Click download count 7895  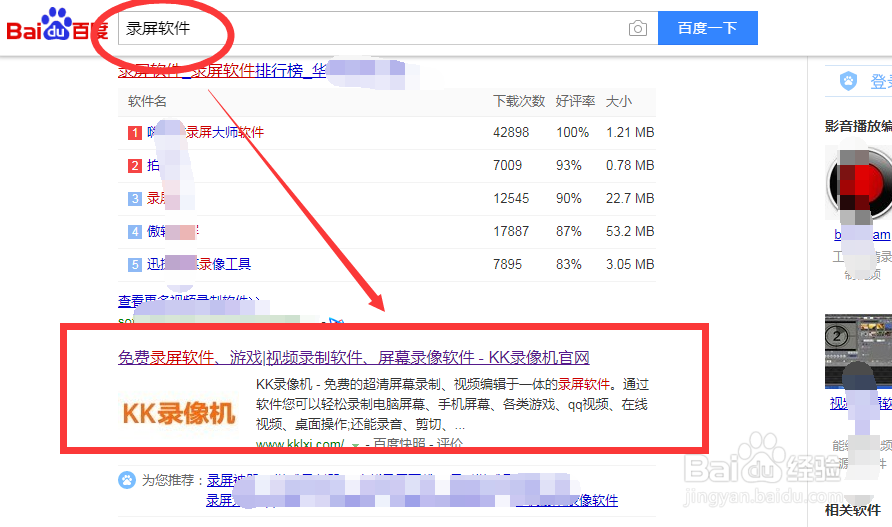pos(507,265)
